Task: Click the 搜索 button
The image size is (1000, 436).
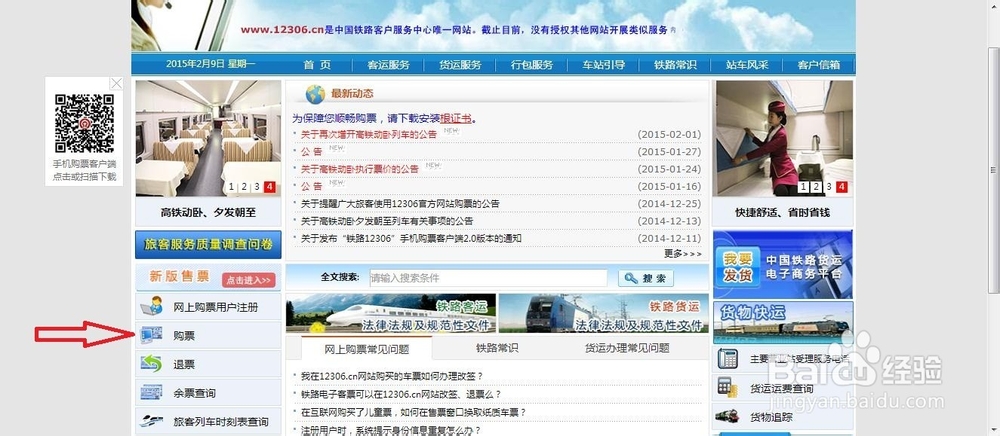Action: [x=645, y=279]
